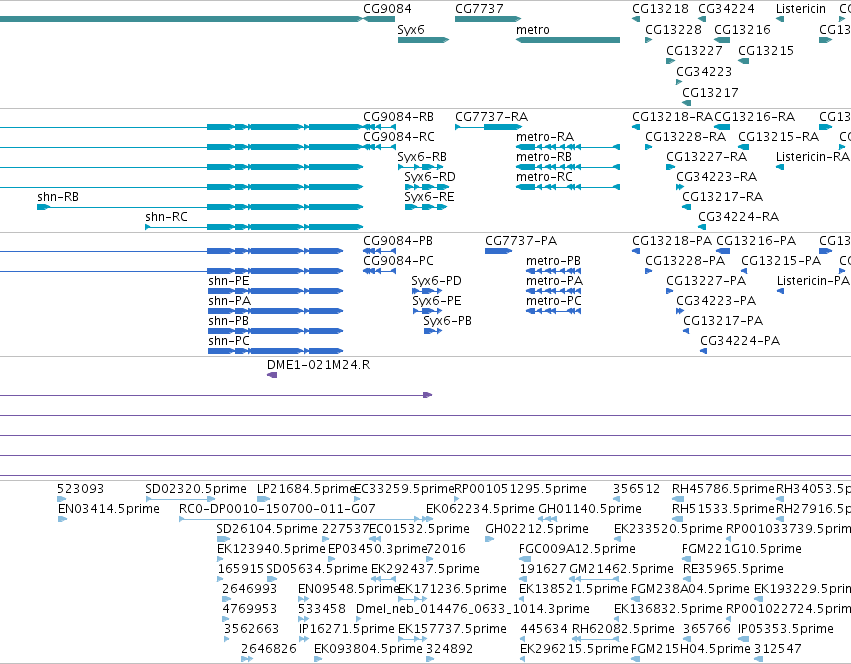
Task: Click the CG34223 gene label
Action: pyautogui.click(x=704, y=72)
